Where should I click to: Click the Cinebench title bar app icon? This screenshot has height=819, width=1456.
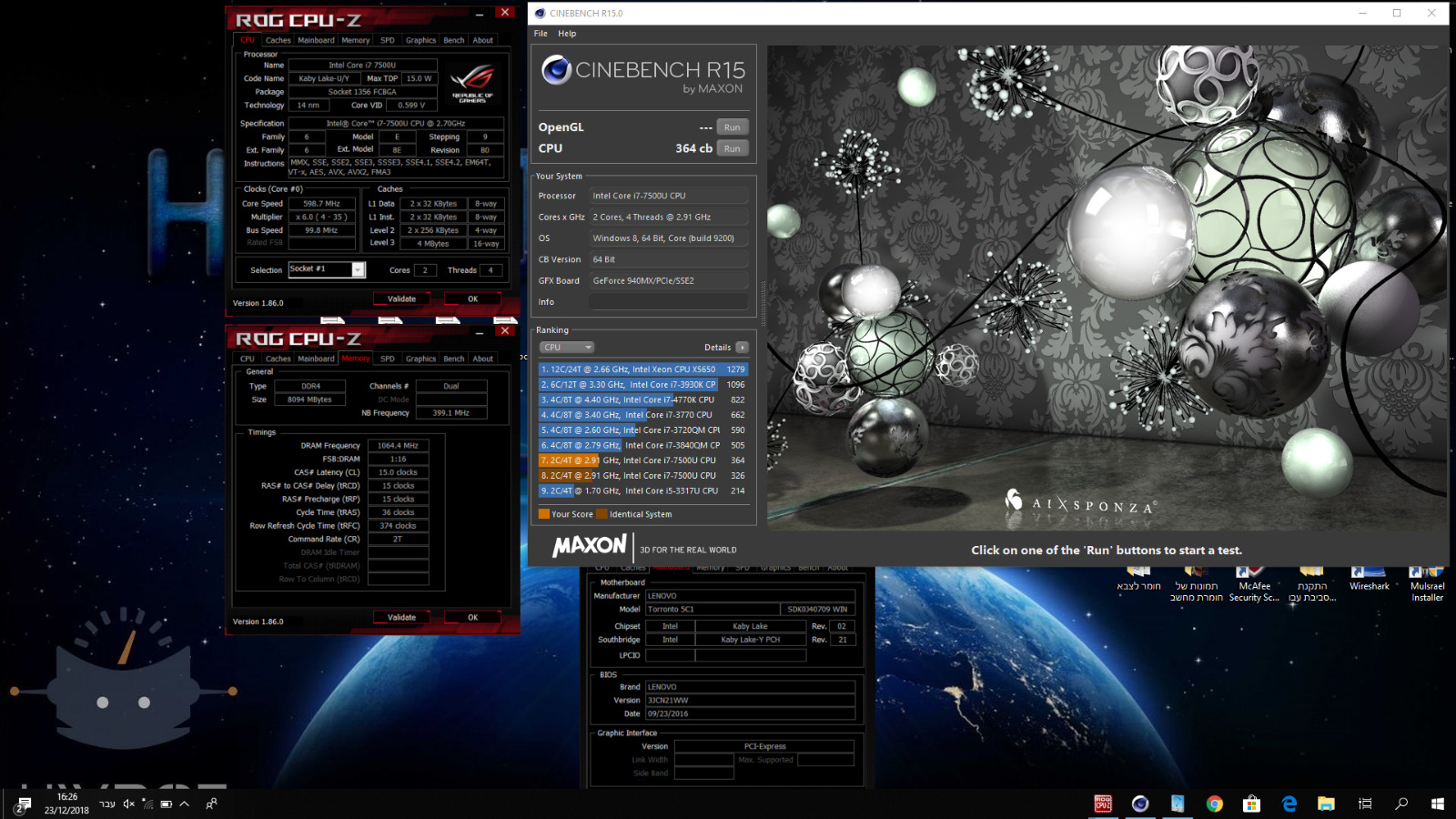(x=540, y=13)
